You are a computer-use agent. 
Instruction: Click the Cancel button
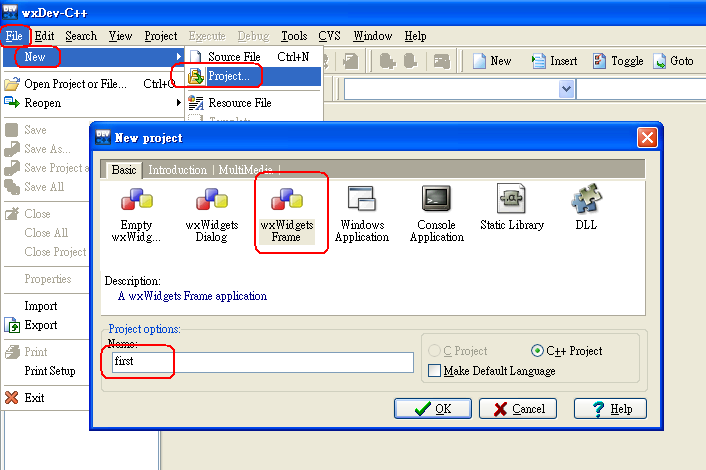pos(518,409)
